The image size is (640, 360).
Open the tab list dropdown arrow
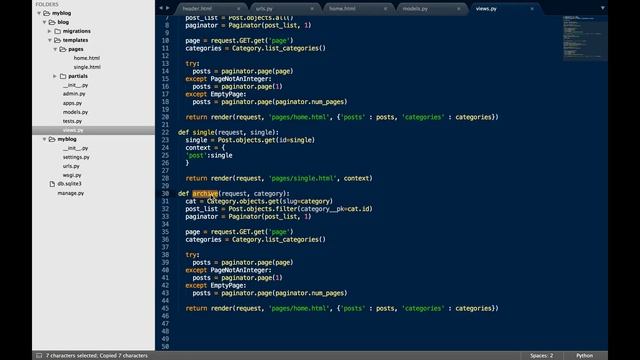pyautogui.click(x=602, y=8)
